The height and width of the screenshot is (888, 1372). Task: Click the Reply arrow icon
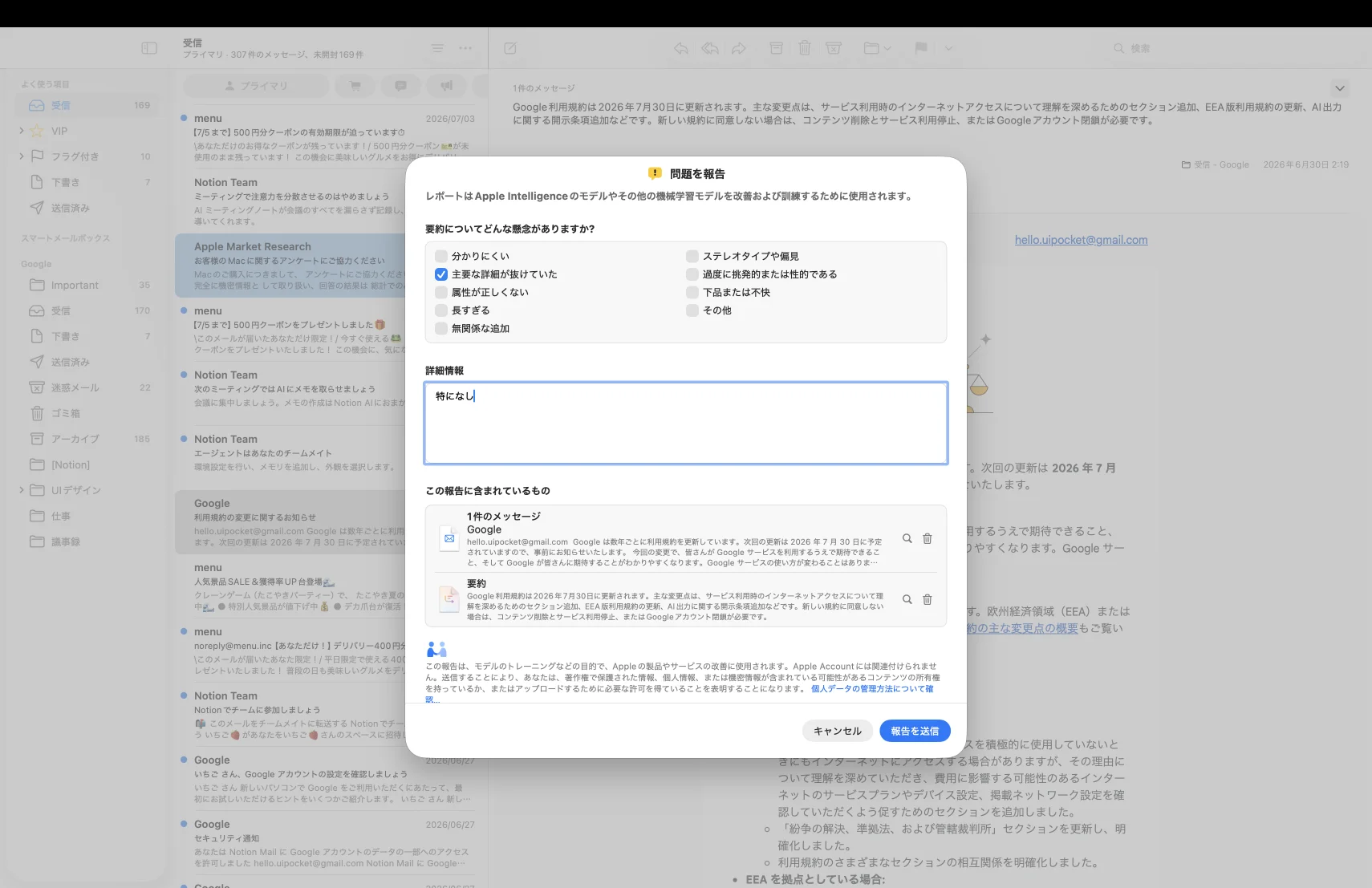[681, 48]
